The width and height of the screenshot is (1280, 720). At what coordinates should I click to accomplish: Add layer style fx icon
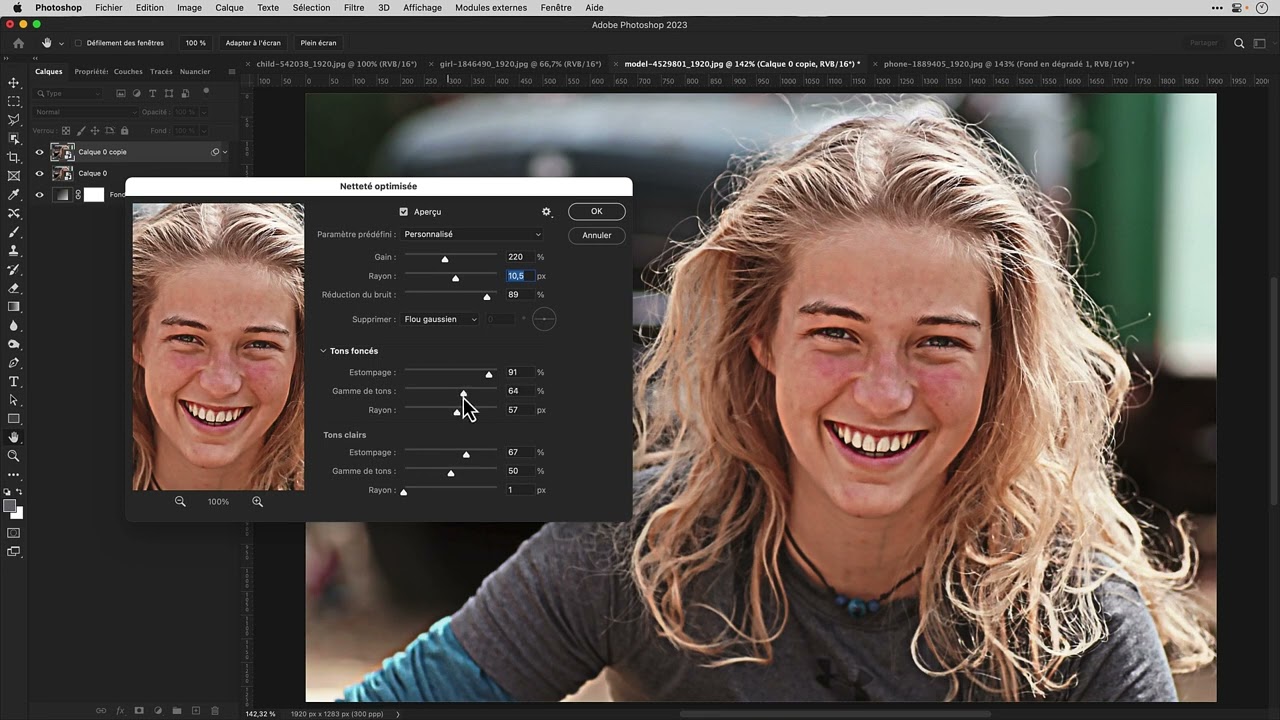click(x=120, y=711)
